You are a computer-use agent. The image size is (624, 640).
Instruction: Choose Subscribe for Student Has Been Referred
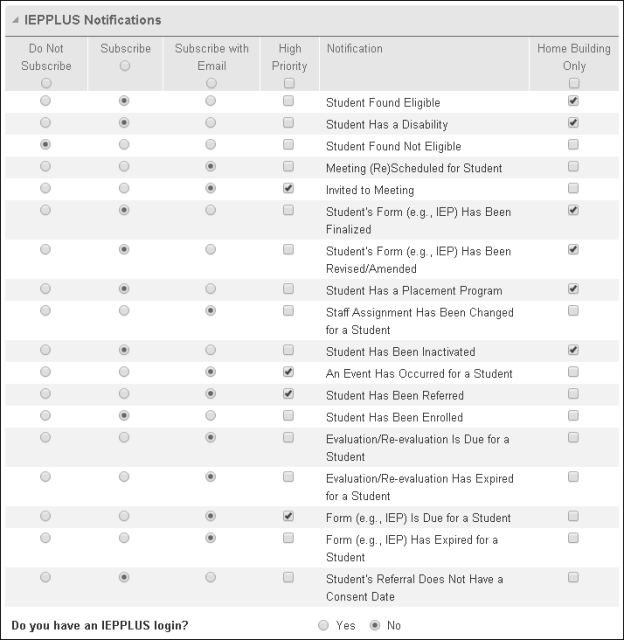click(125, 395)
